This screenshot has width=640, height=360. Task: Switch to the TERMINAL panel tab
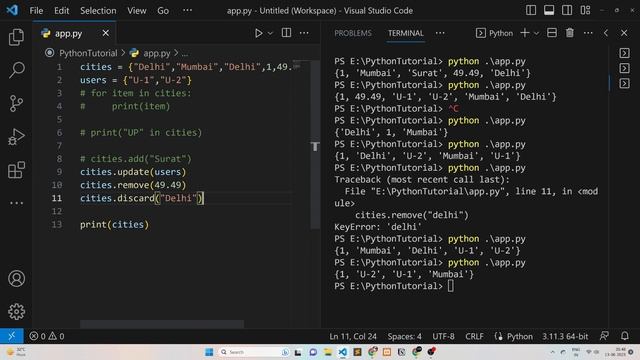pos(406,33)
